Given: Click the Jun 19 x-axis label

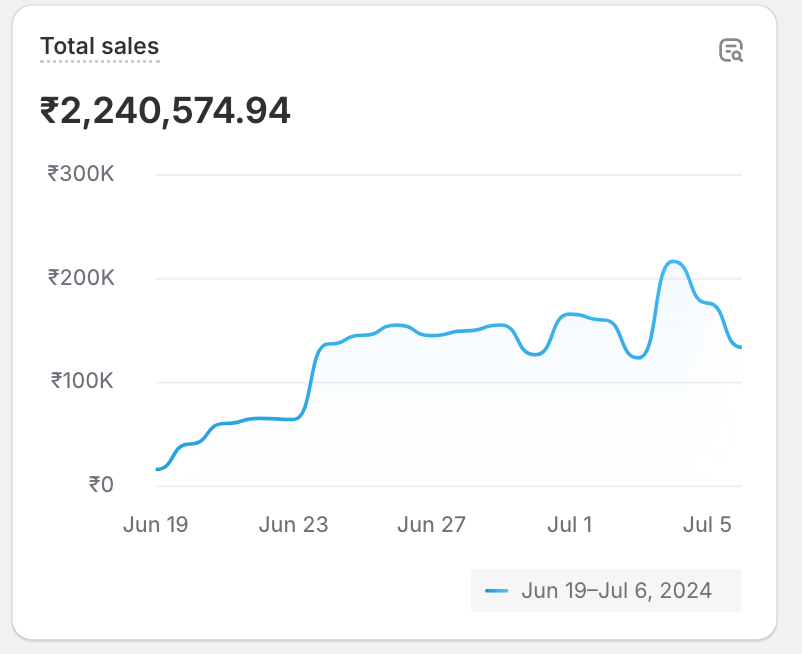Looking at the screenshot, I should click(155, 525).
